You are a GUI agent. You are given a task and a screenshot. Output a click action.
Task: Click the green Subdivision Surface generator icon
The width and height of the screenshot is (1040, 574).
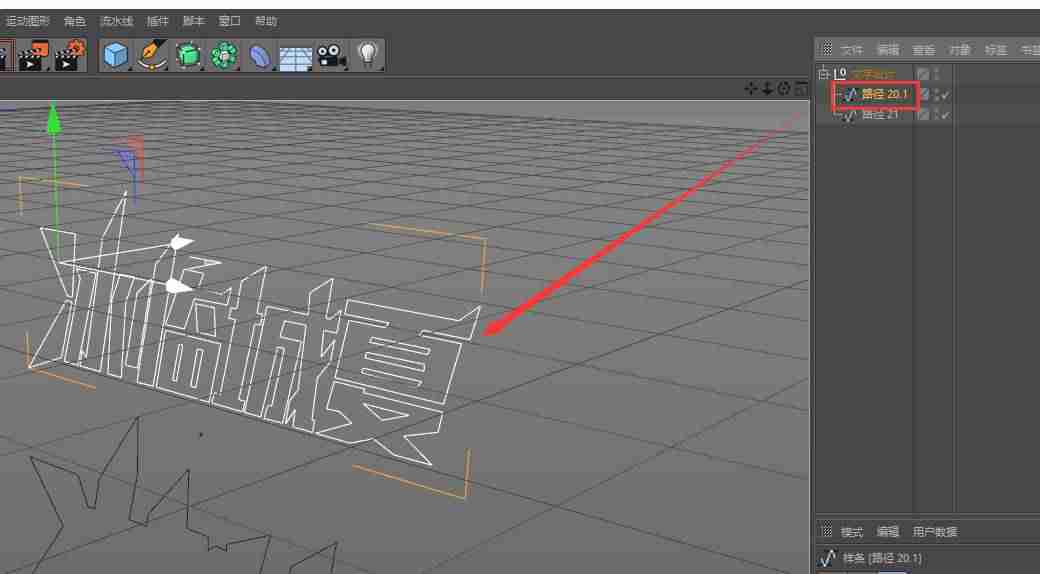coord(188,55)
